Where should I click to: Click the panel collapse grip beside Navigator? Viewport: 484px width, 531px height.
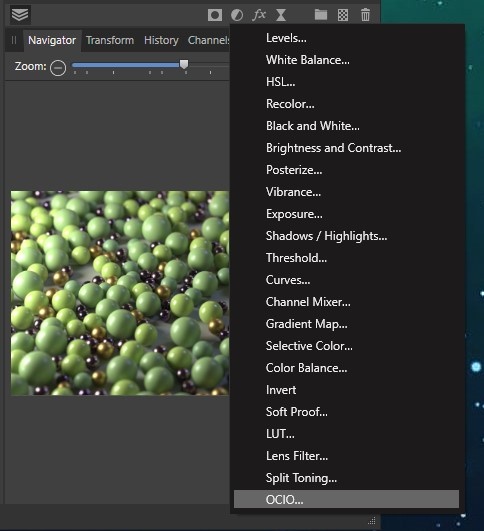pyautogui.click(x=14, y=40)
